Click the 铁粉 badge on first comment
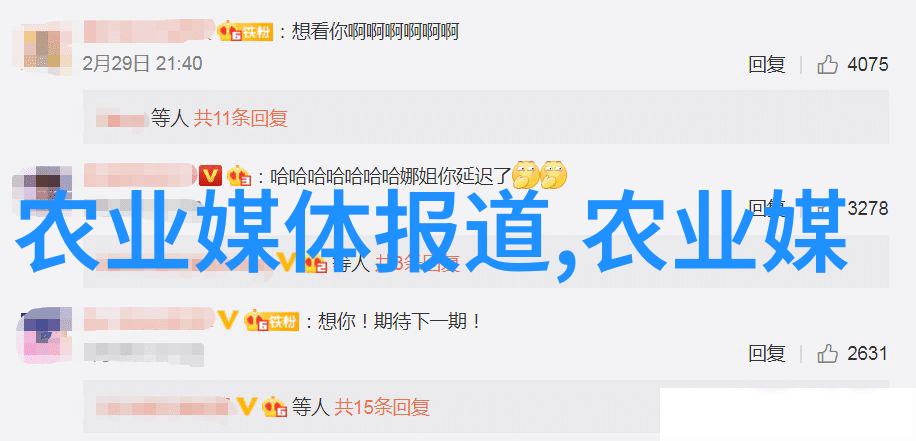Screen dimensions: 916x441 (246, 31)
